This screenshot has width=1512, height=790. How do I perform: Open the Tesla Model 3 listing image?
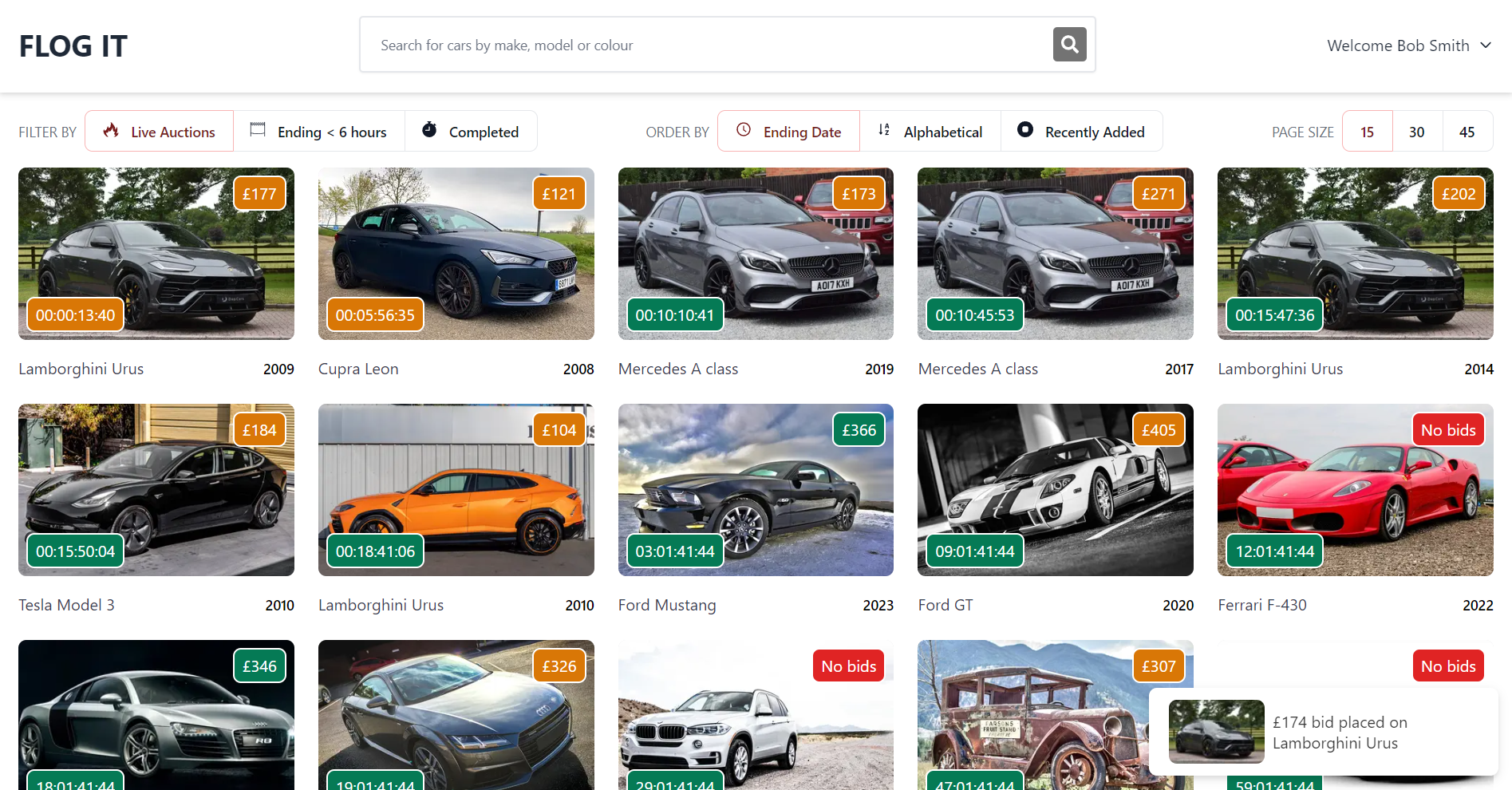coord(156,490)
